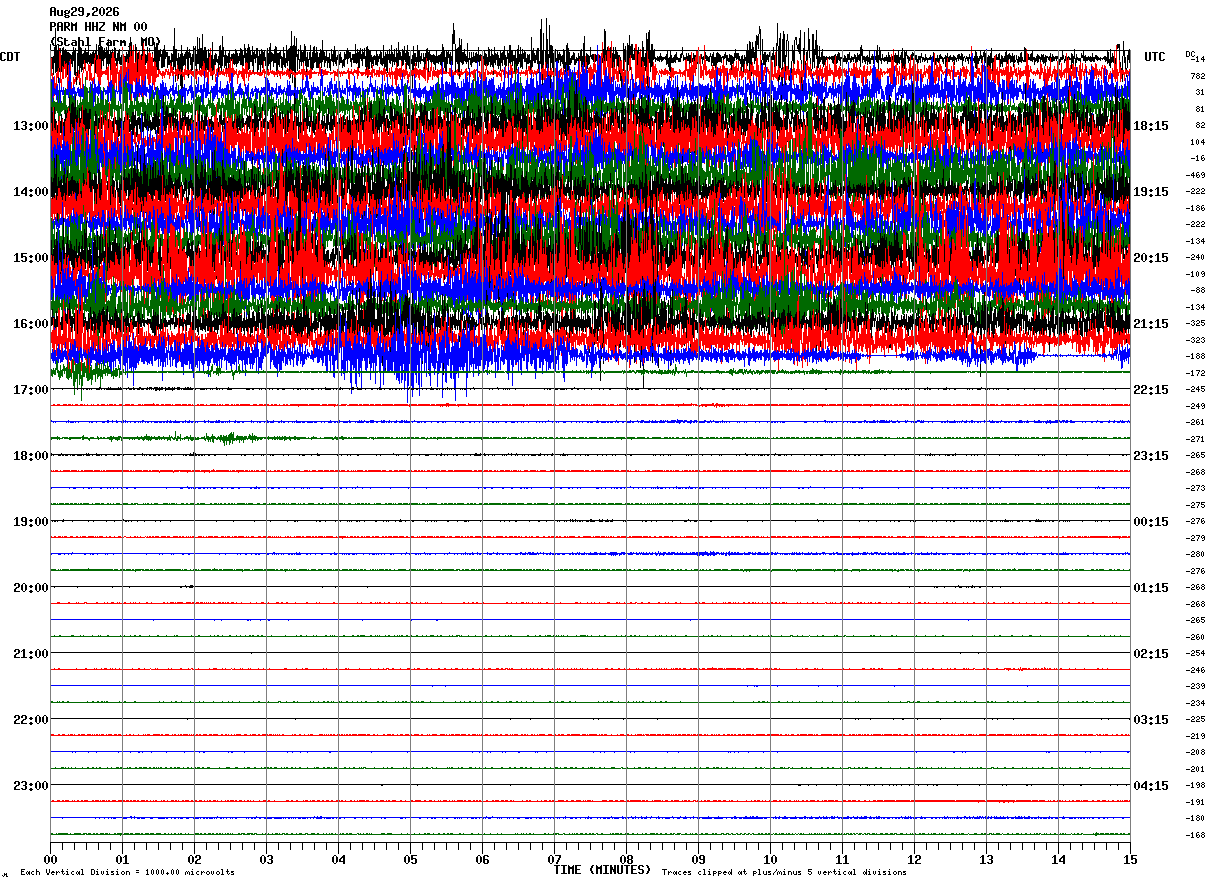Click the 22:15 UTC time label
The height and width of the screenshot is (886, 1210).
(1150, 390)
